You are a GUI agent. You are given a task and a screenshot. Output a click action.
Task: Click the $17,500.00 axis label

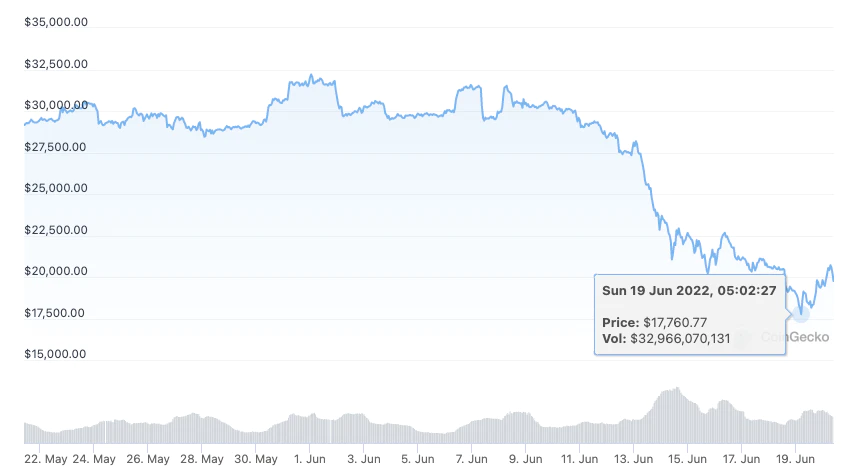[54, 313]
